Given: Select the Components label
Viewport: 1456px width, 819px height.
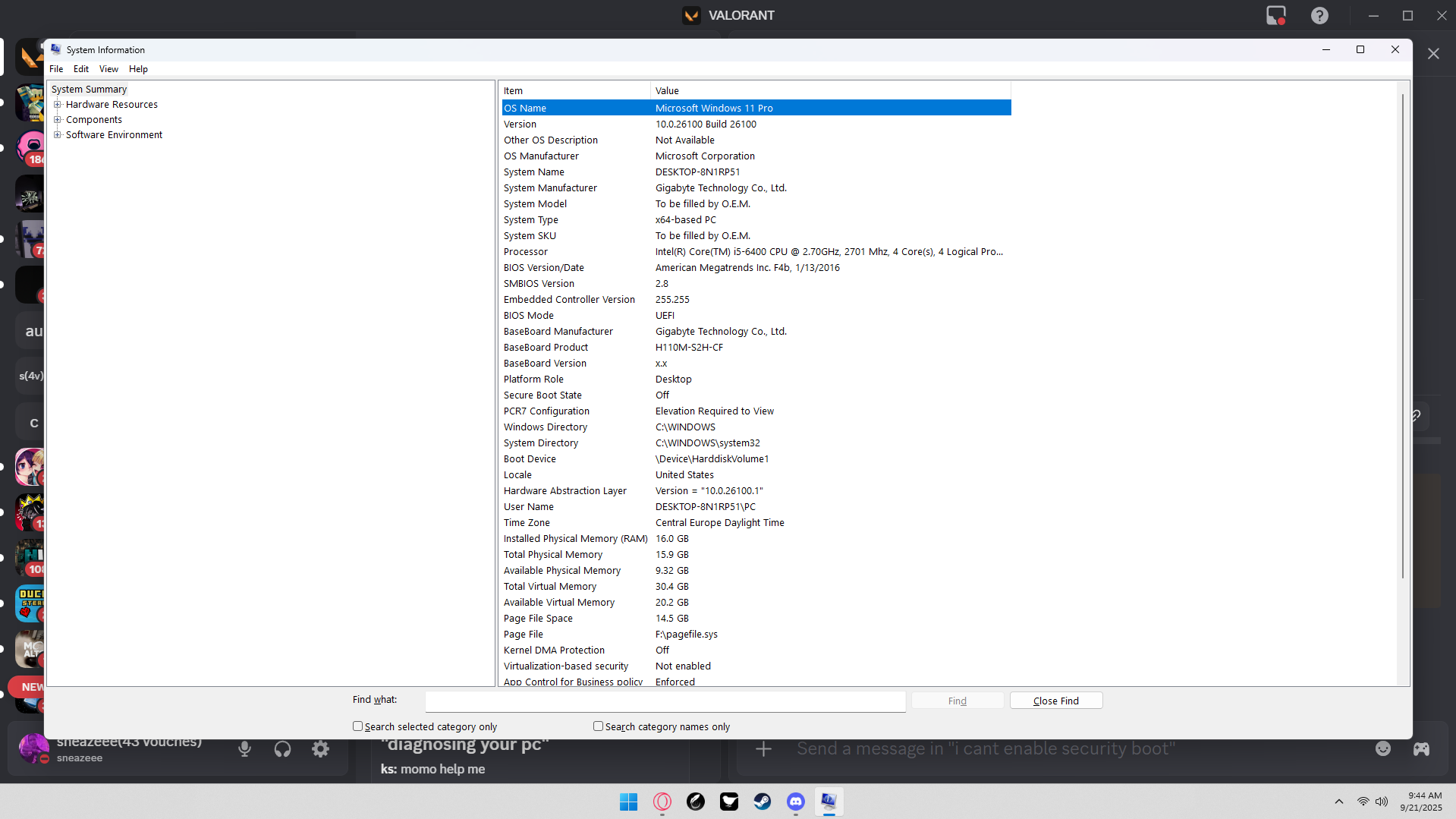Looking at the screenshot, I should 93,120.
